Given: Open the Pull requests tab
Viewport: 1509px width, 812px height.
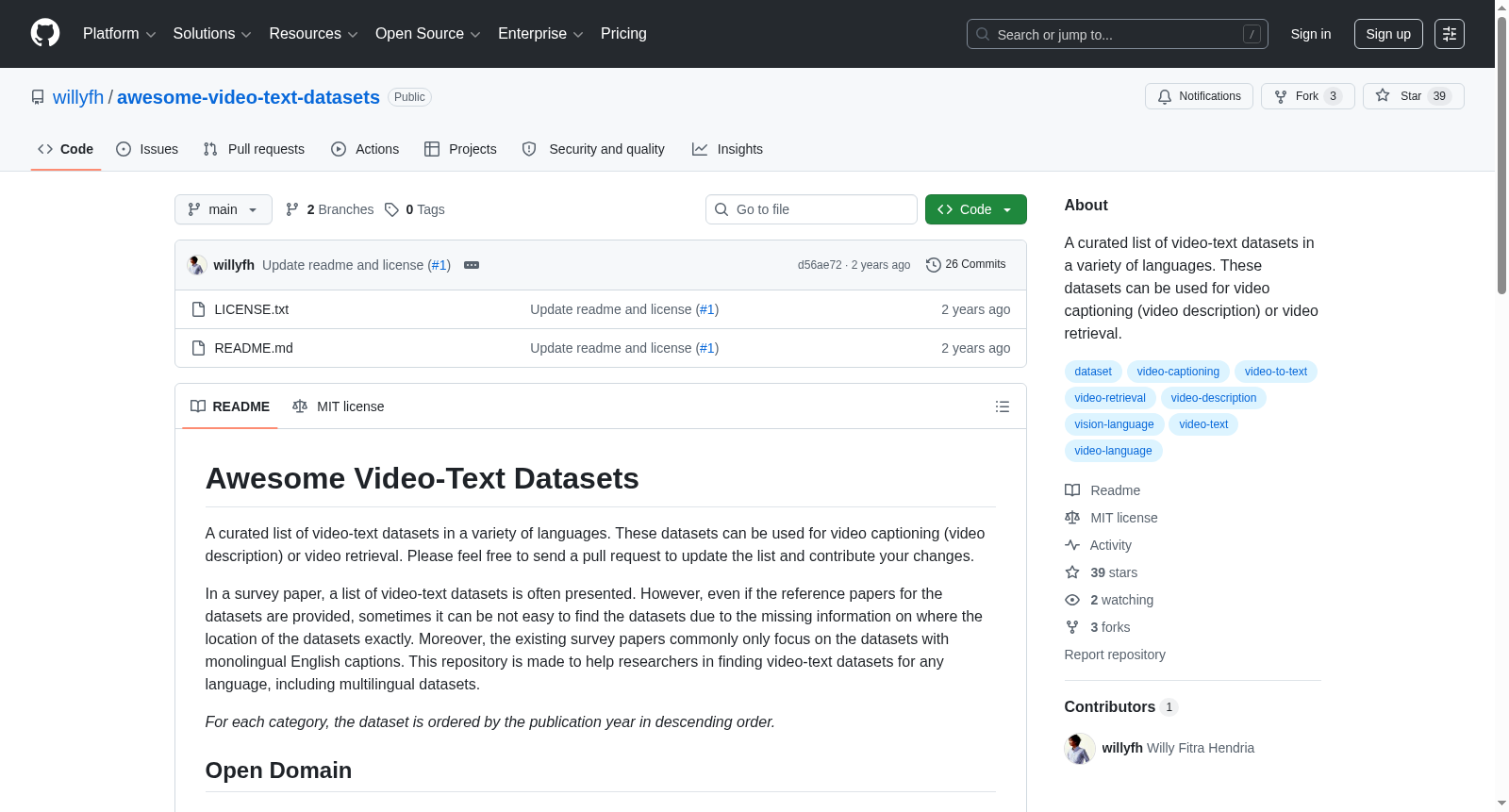Looking at the screenshot, I should pos(254,149).
